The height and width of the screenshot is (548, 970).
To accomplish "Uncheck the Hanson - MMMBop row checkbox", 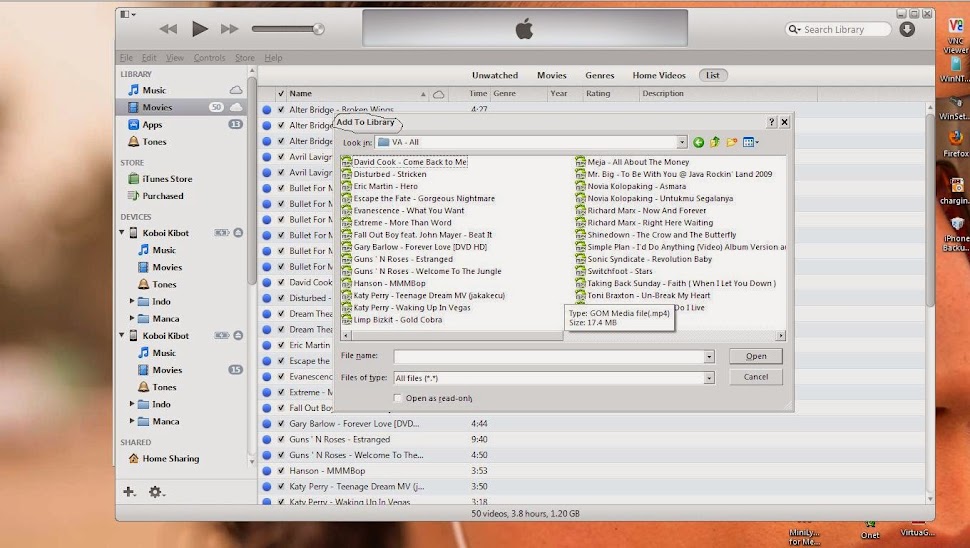I will (281, 471).
